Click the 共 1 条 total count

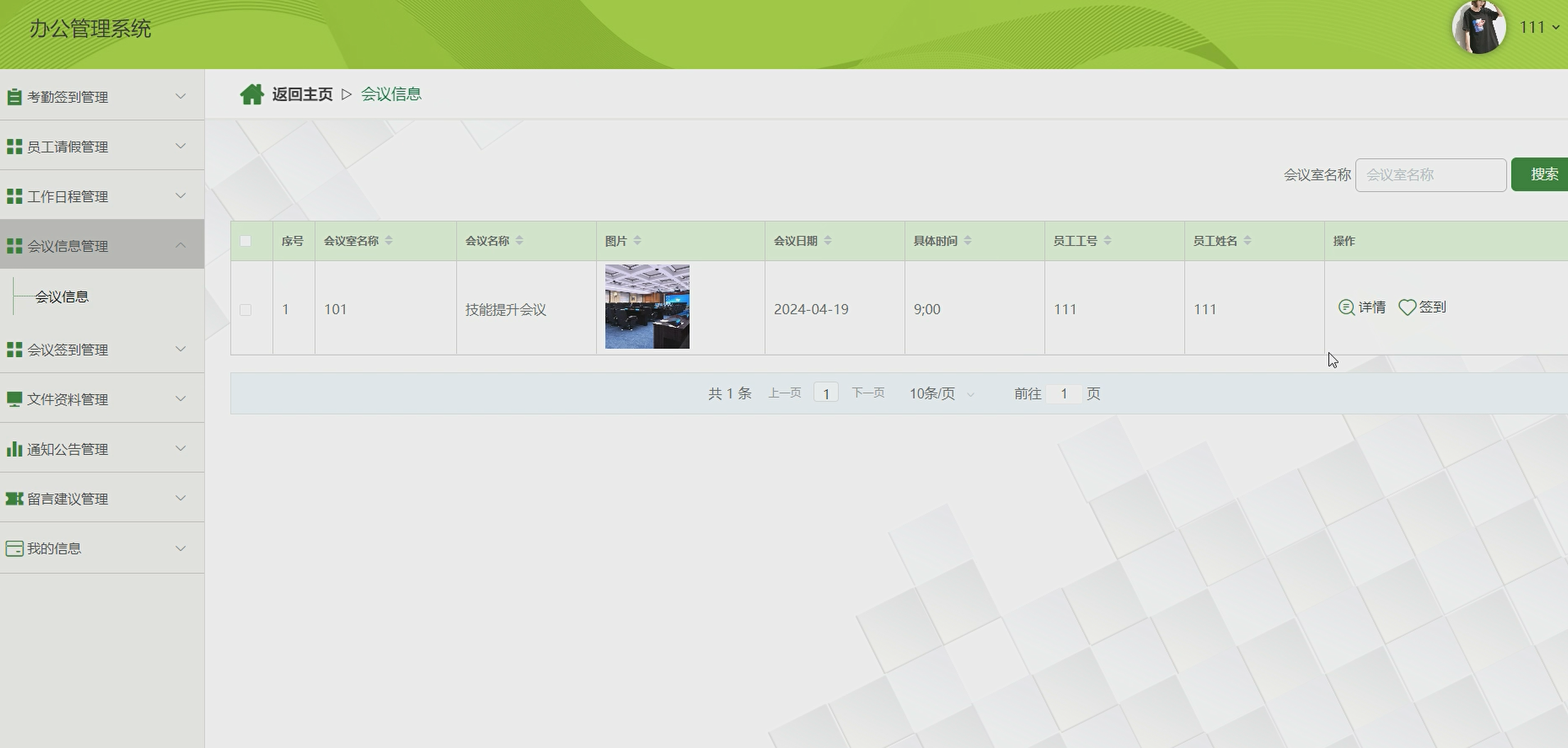pyautogui.click(x=730, y=394)
